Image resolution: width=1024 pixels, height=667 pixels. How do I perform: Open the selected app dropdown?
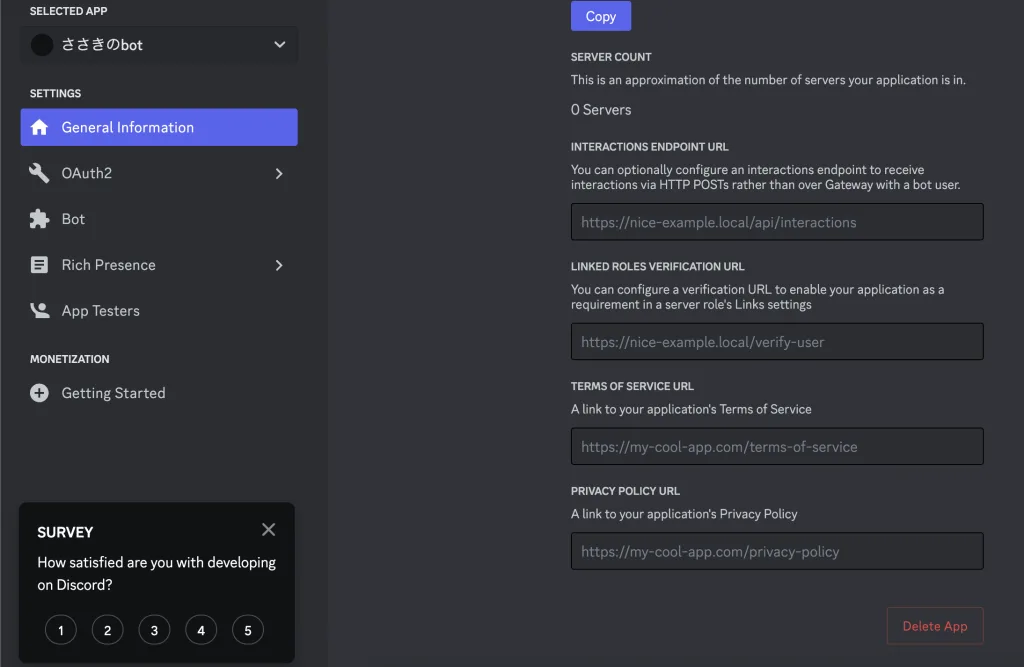159,44
